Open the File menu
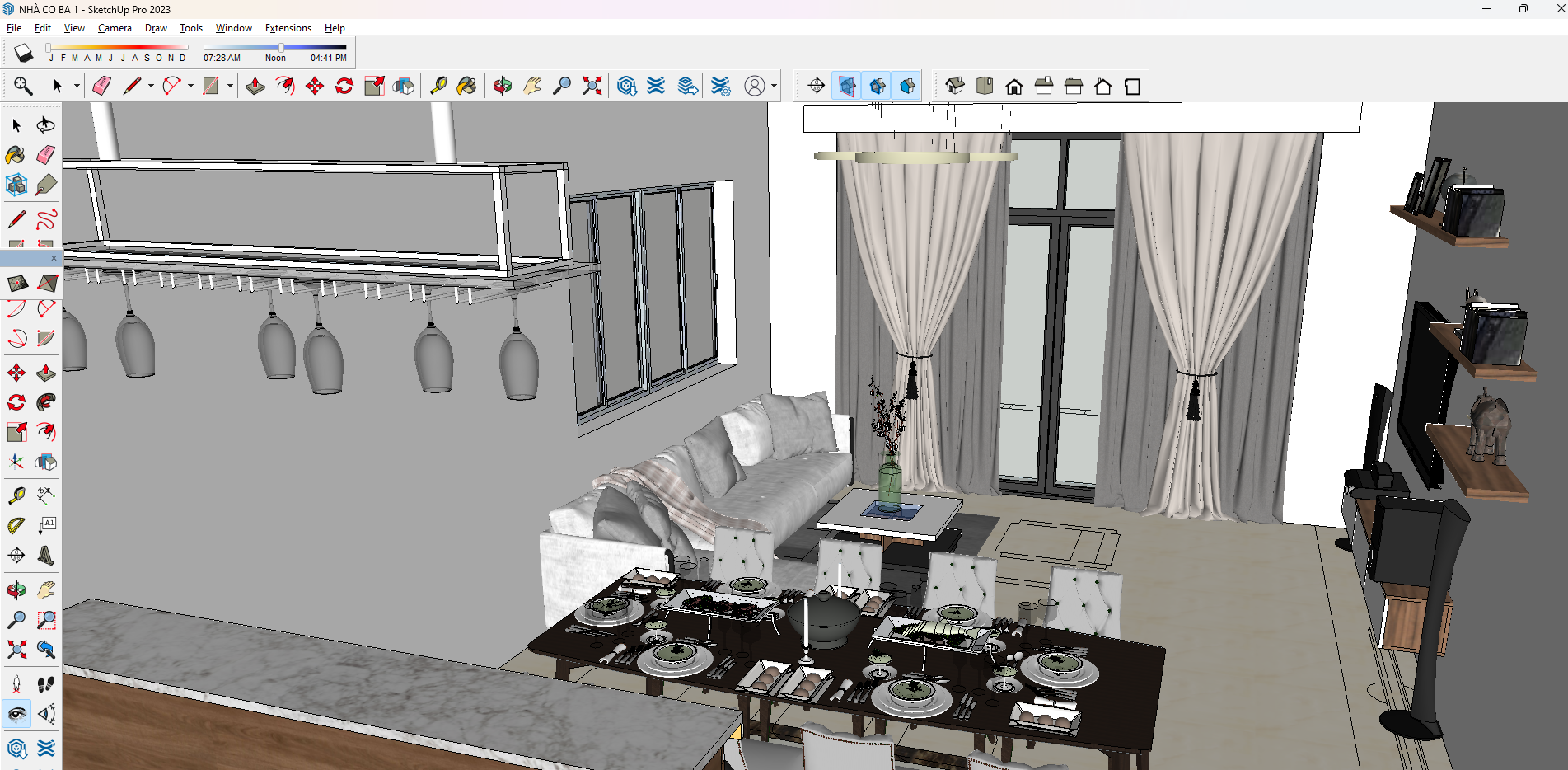1568x770 pixels. pyautogui.click(x=14, y=28)
